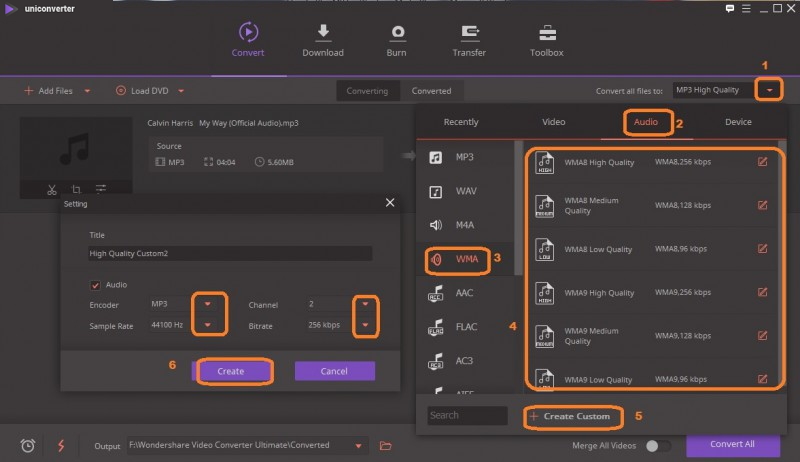Open the Burn section
The width and height of the screenshot is (800, 462).
click(396, 40)
